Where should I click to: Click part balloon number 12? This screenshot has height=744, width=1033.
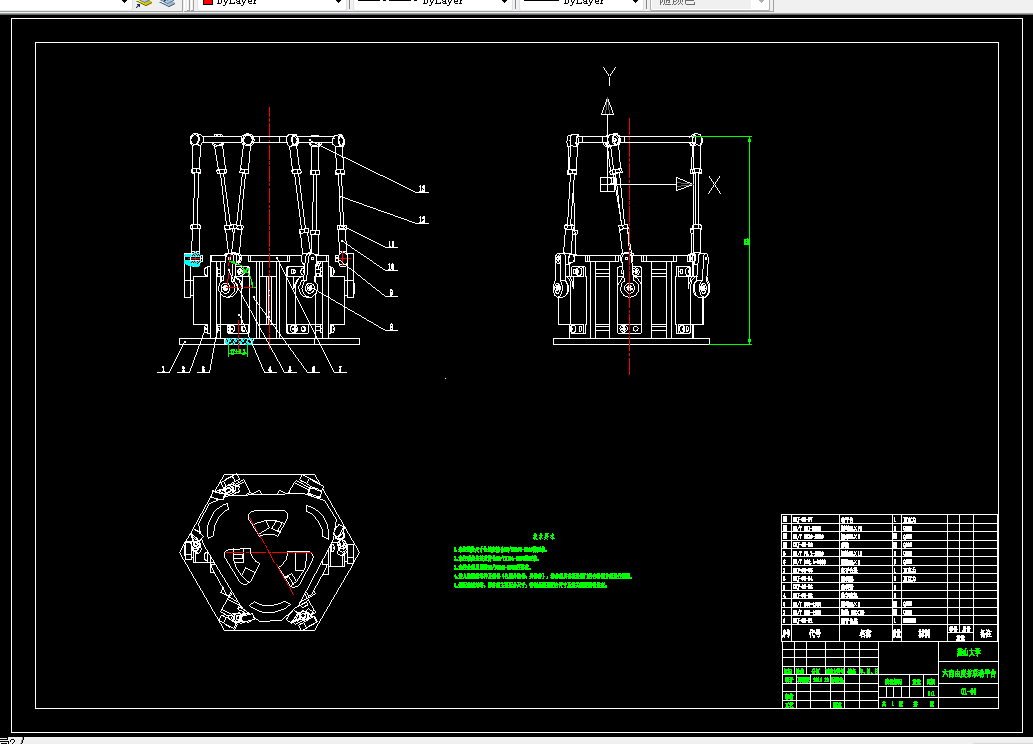click(x=422, y=219)
